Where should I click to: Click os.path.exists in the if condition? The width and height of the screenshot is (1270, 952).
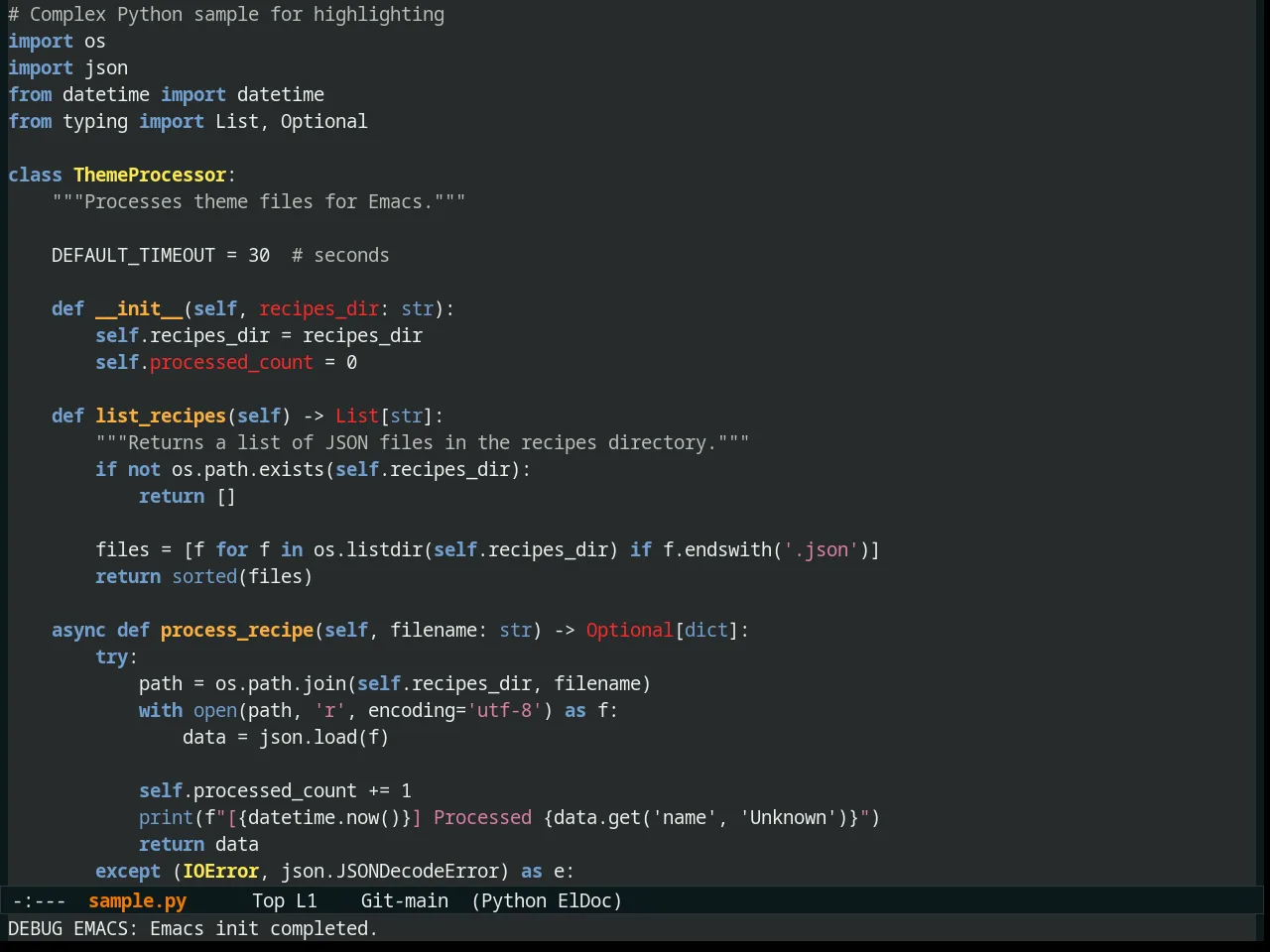pos(248,469)
